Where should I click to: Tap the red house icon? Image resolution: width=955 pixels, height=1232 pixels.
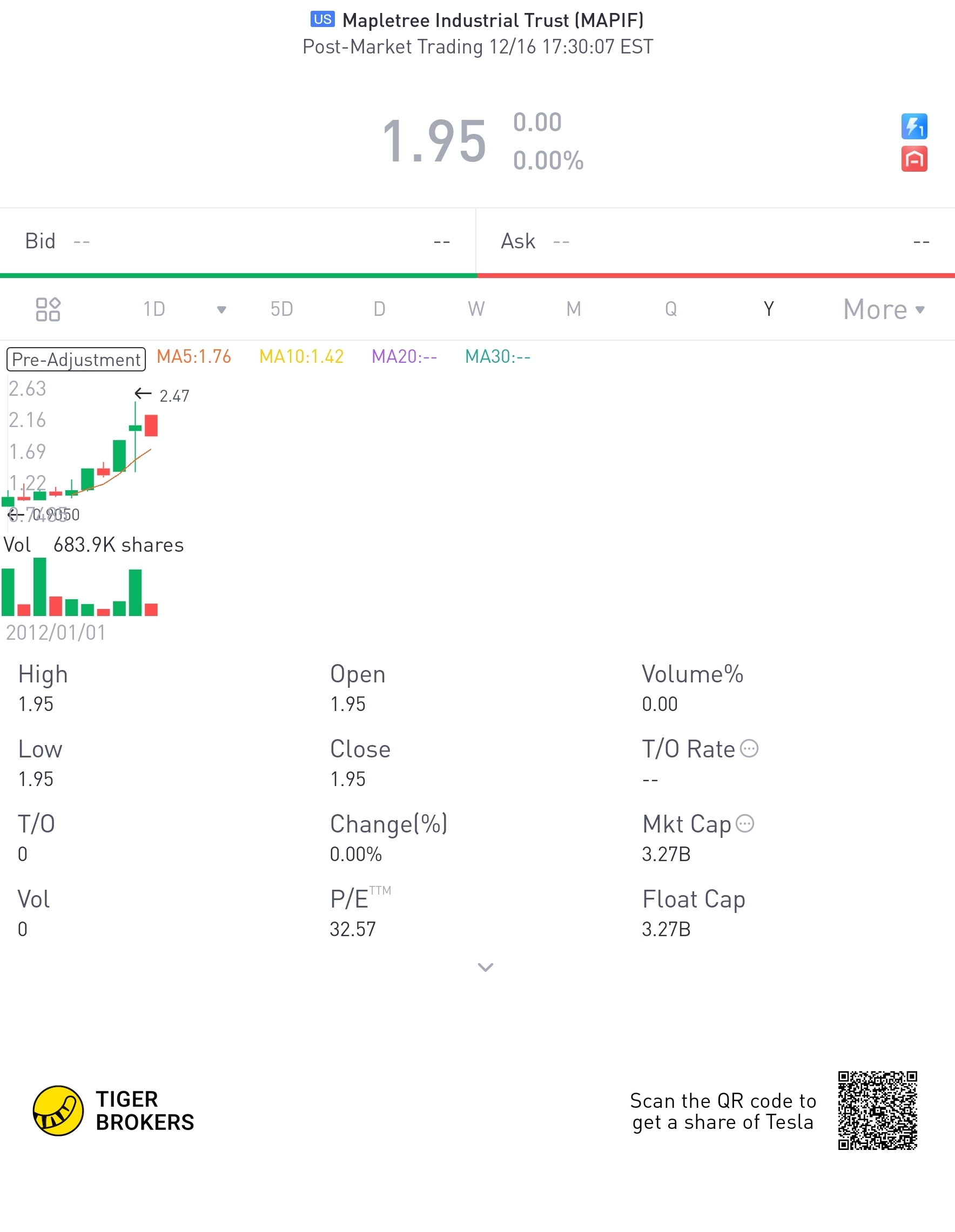coord(914,159)
